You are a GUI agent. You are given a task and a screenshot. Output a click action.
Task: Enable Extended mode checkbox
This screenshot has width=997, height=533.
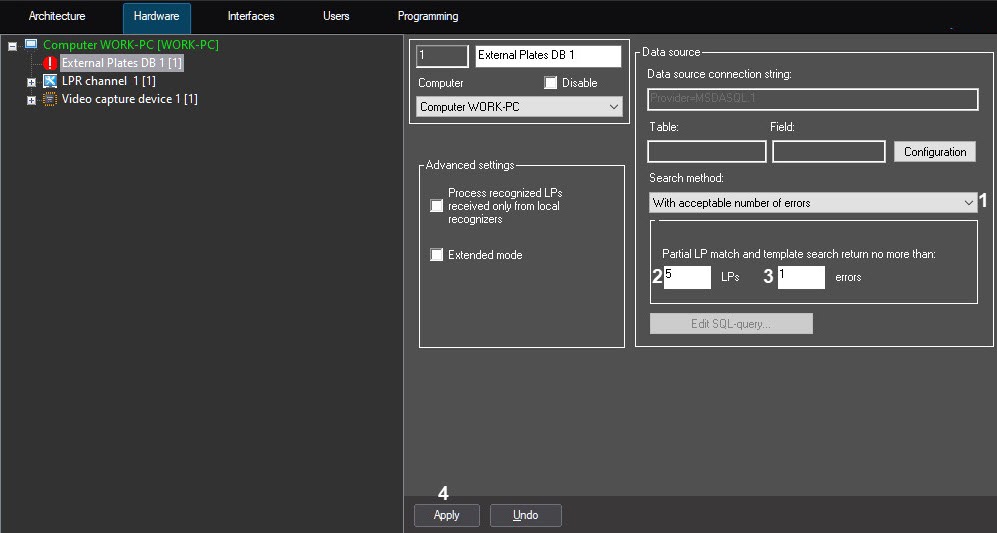point(436,255)
